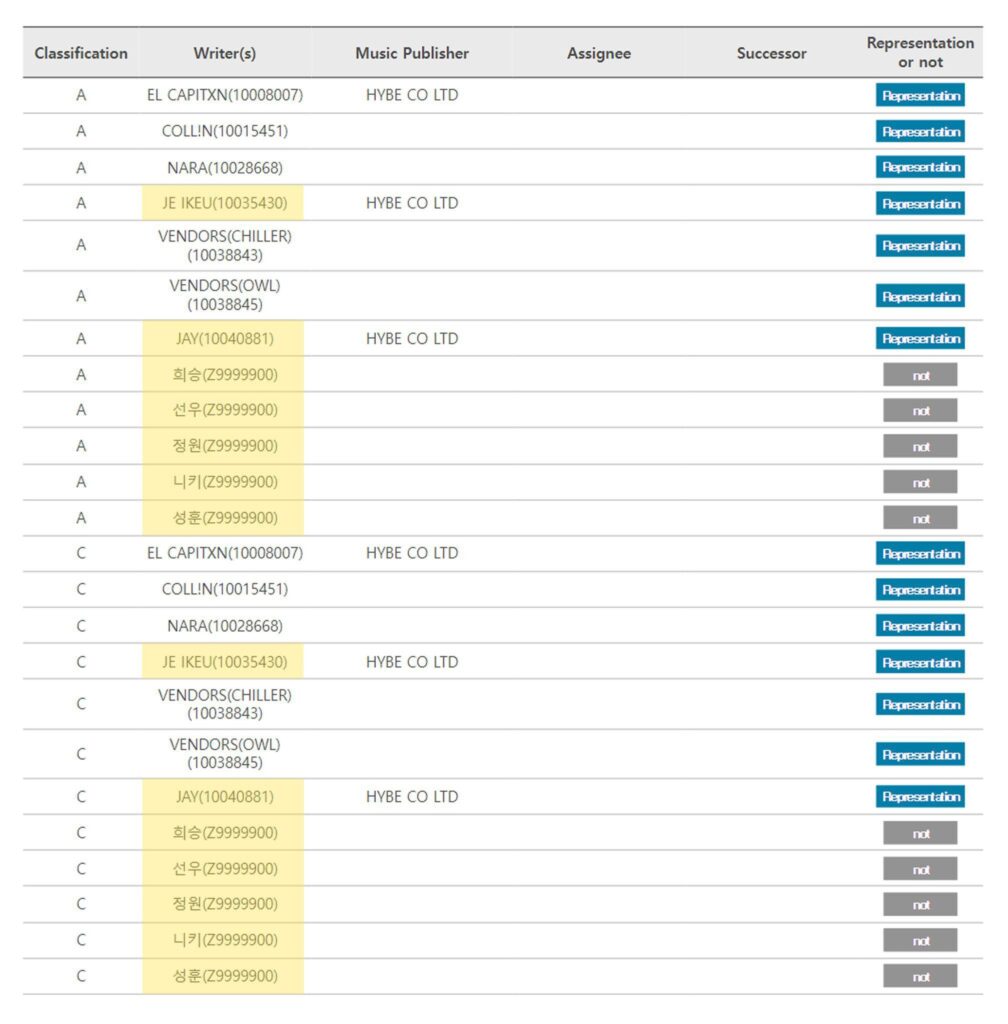Image resolution: width=1008 pixels, height=1024 pixels.
Task: Click the last 성훈(Z9999900) writer cell
Action: click(224, 976)
